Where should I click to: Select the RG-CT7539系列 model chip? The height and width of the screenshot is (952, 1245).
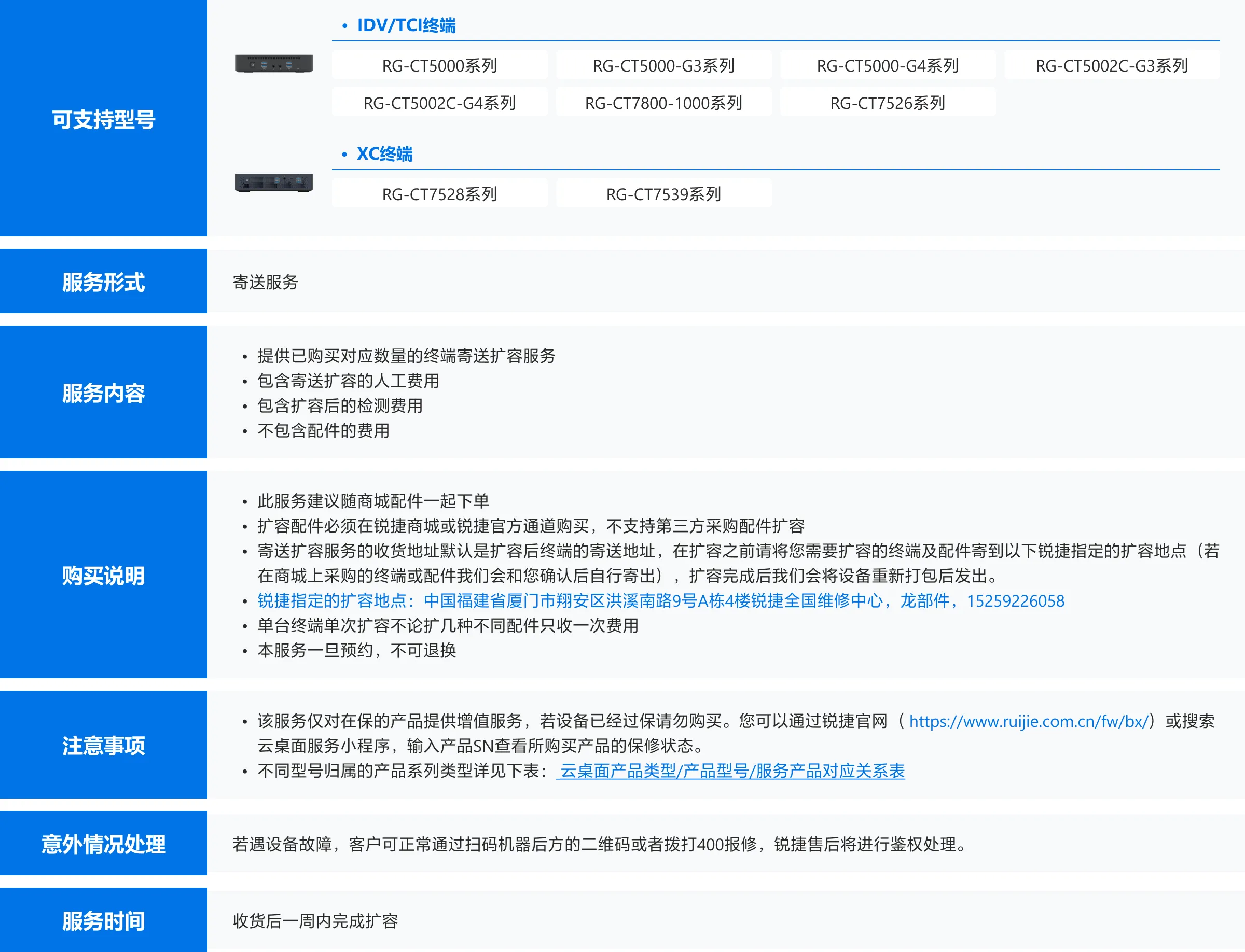663,194
